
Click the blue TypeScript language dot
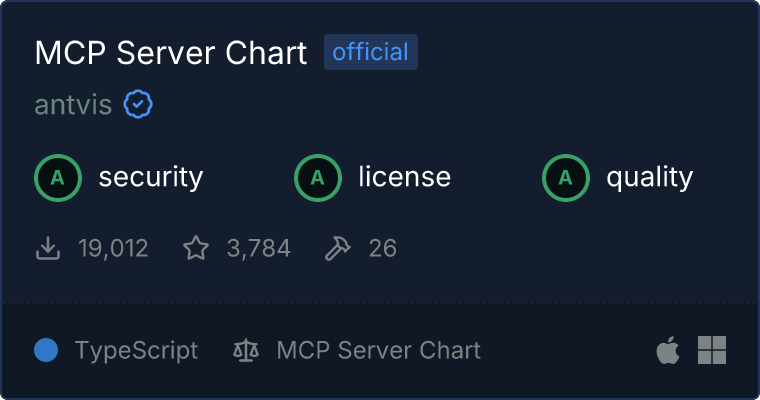click(x=46, y=350)
